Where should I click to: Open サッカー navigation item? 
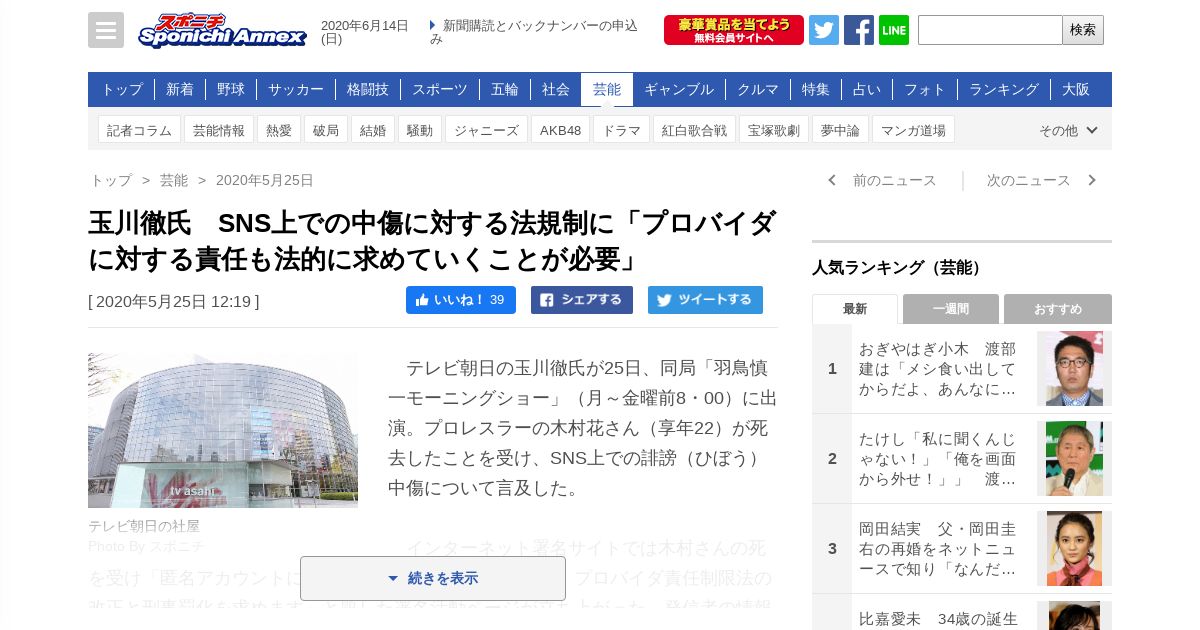(296, 89)
